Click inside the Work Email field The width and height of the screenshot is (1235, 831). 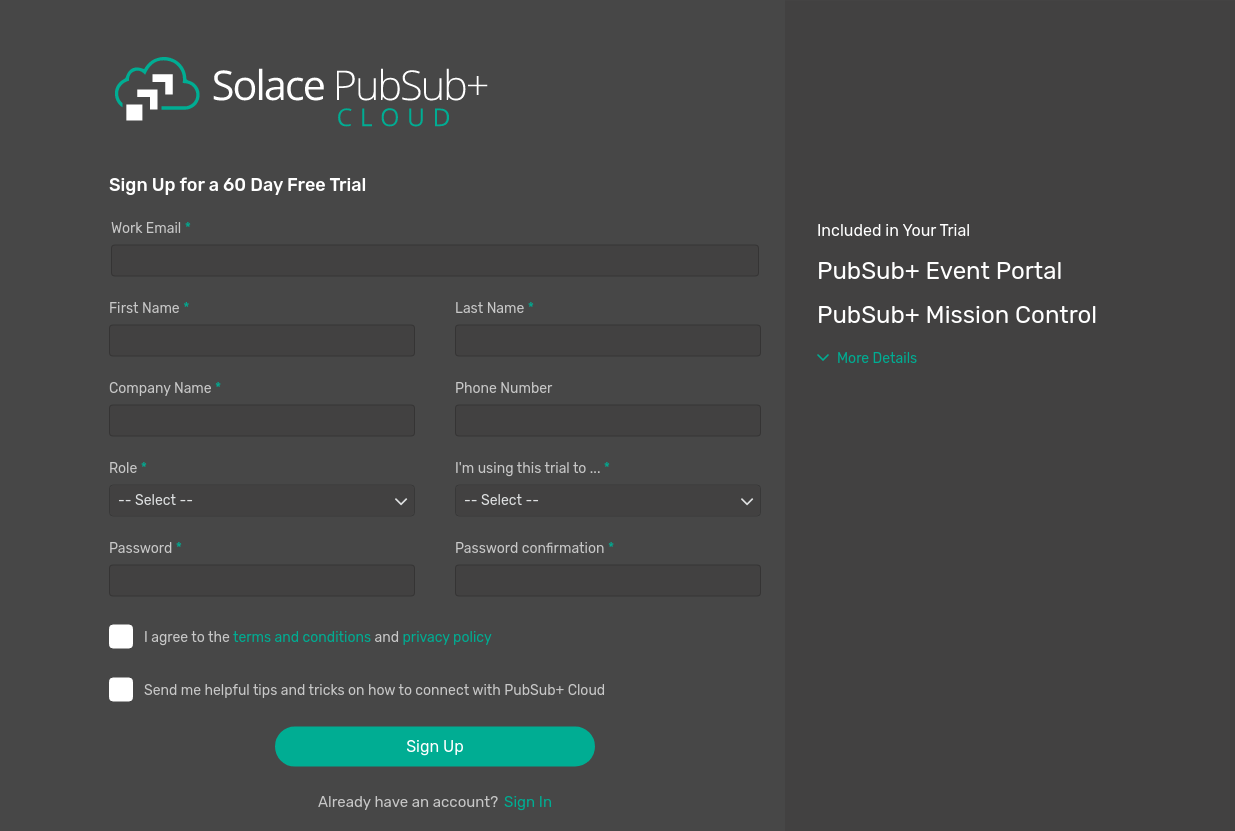[434, 260]
